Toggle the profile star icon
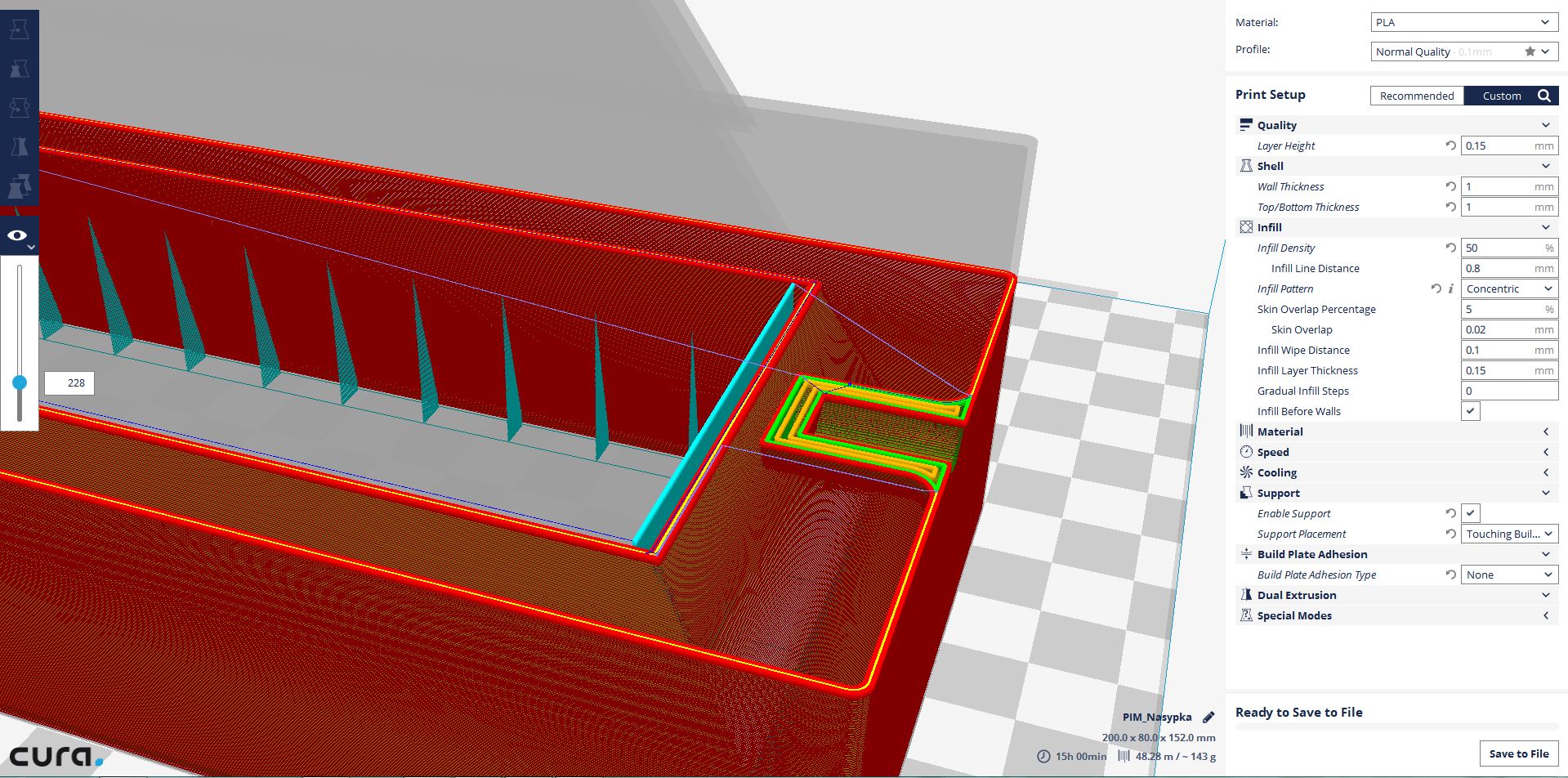1568x778 pixels. pos(1530,51)
